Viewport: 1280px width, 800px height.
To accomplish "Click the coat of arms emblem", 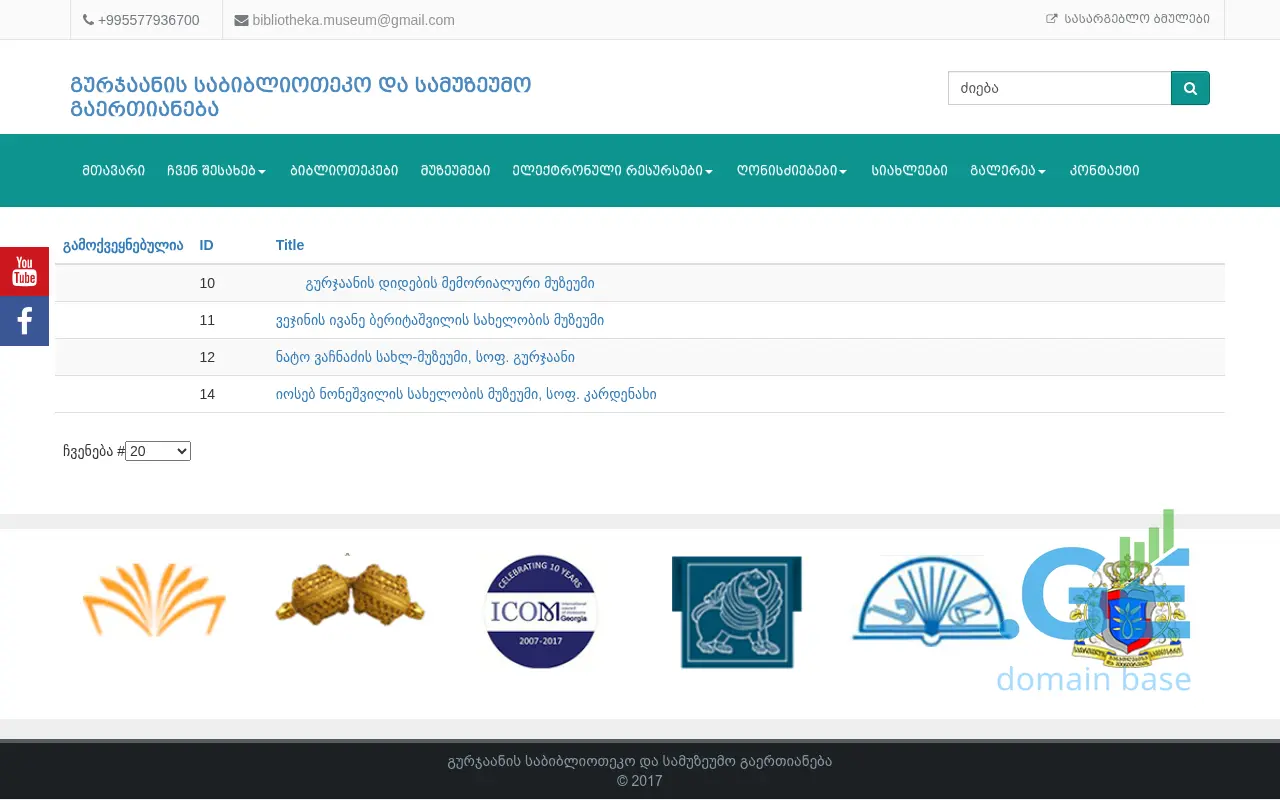I will click(x=1128, y=612).
